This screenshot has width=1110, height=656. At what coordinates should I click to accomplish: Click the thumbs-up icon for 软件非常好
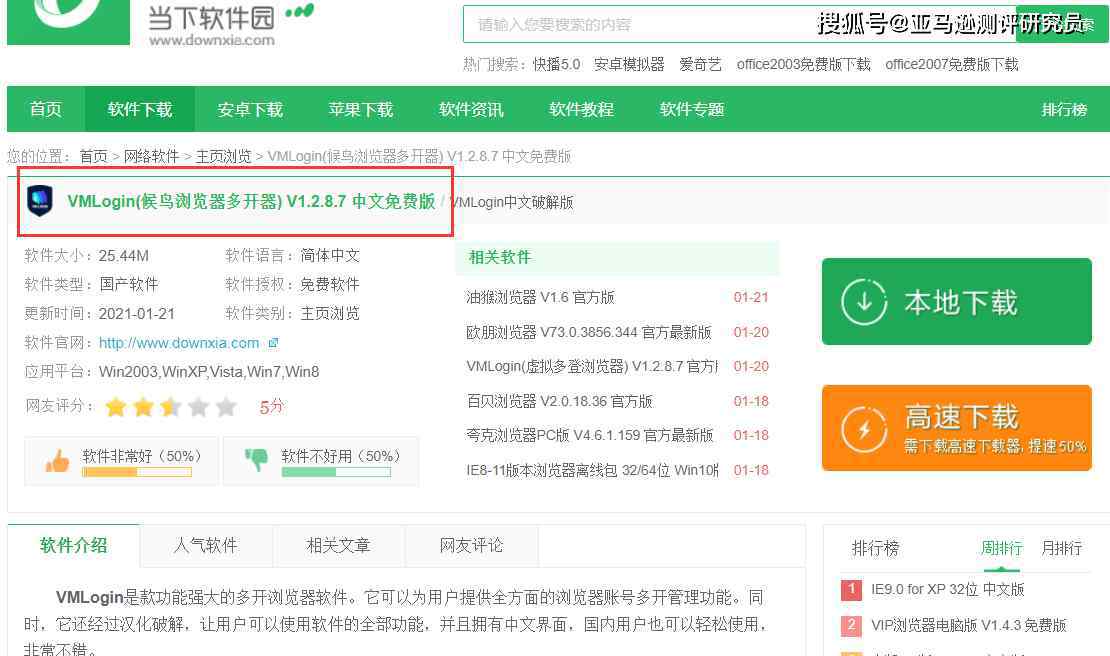(x=57, y=461)
